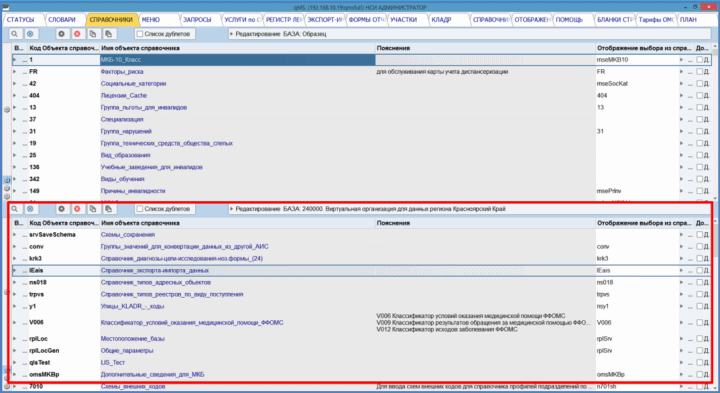Click the red delete icon in upper toolbar

point(77,34)
